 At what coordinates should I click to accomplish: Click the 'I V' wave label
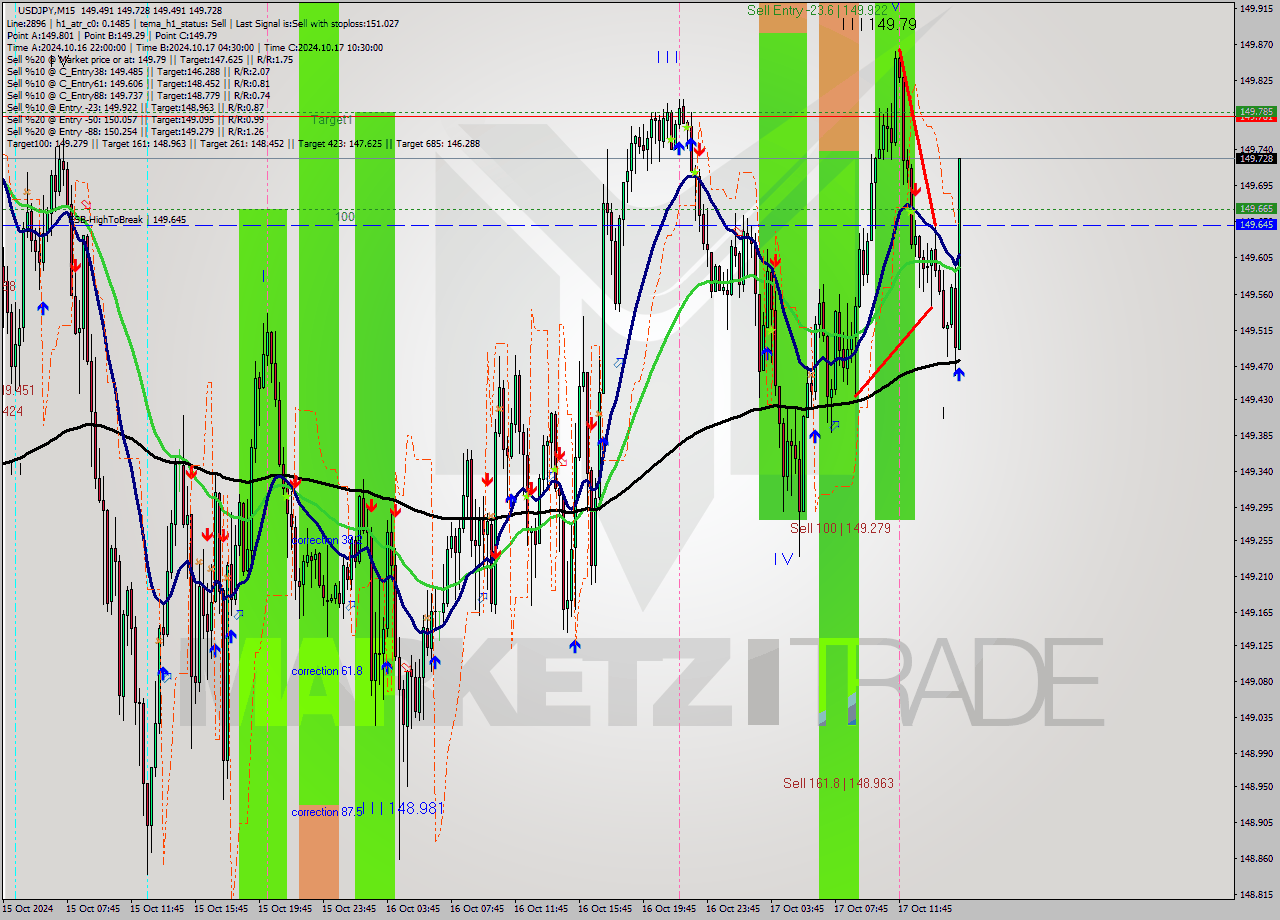[783, 559]
